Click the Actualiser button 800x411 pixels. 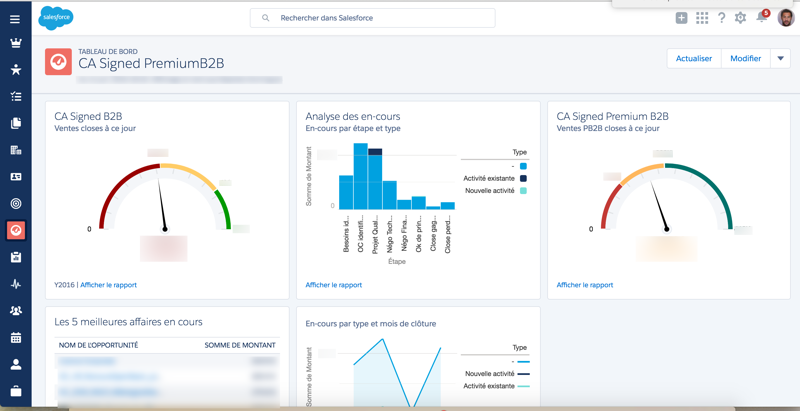click(x=694, y=59)
